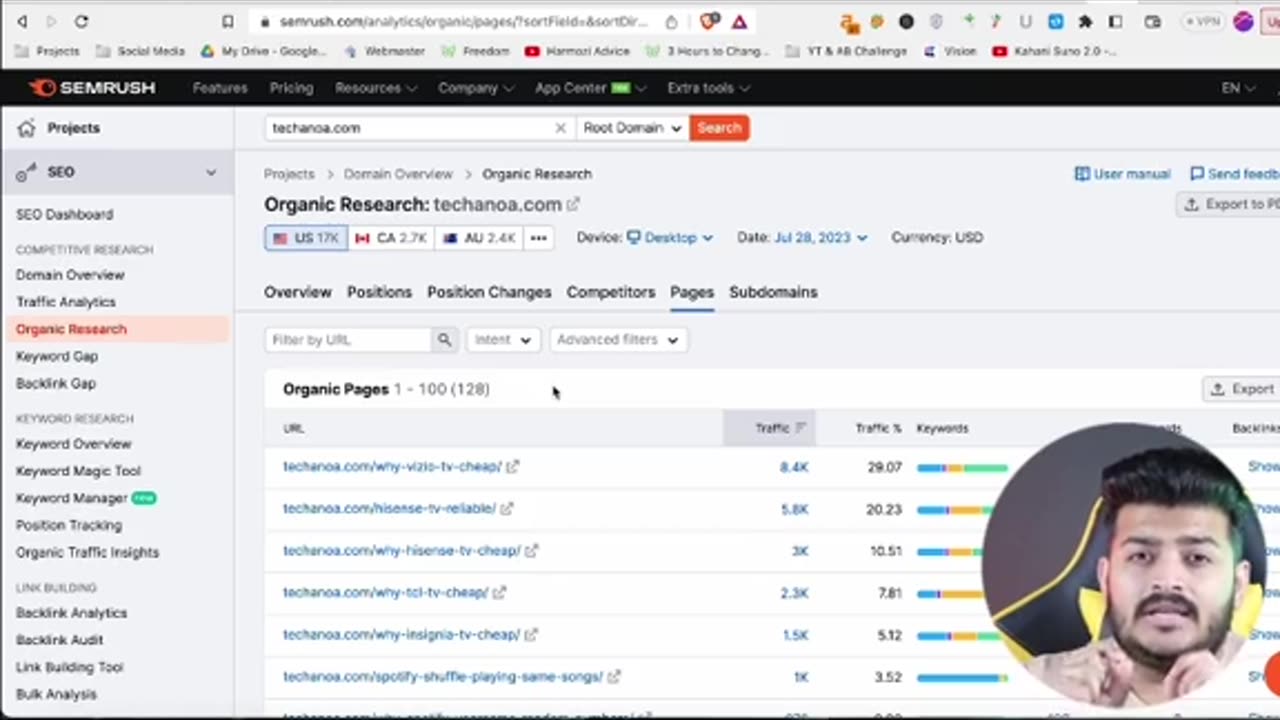Open the YT & AB Challenge bookmark
Image resolution: width=1280 pixels, height=720 pixels.
[846, 51]
